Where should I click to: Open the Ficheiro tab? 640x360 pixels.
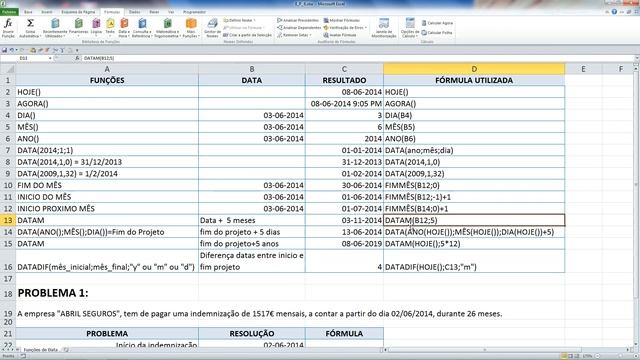(x=9, y=12)
